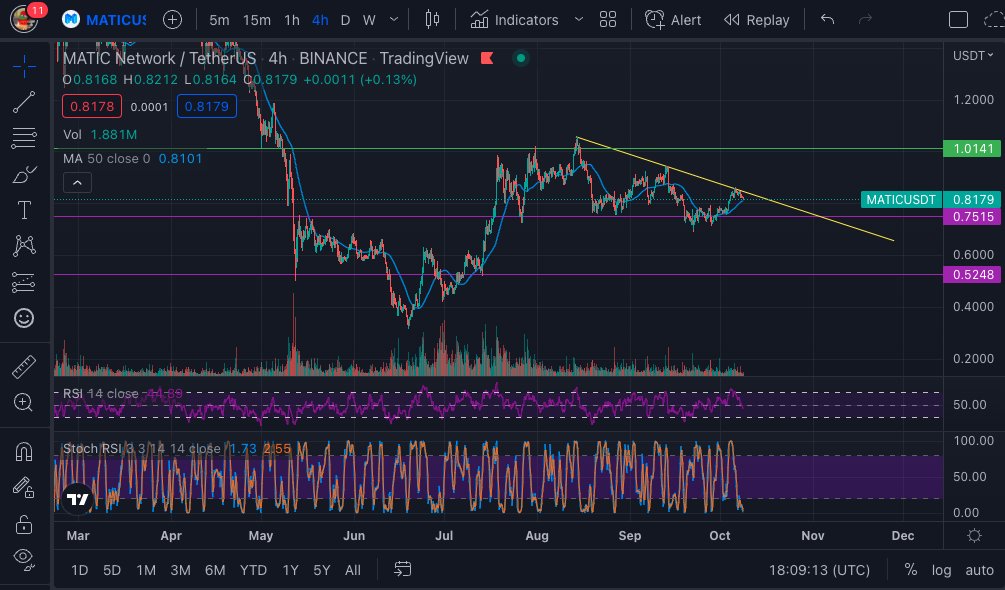Image resolution: width=1005 pixels, height=590 pixels.
Task: Open the emoji icons tool
Action: [24, 318]
